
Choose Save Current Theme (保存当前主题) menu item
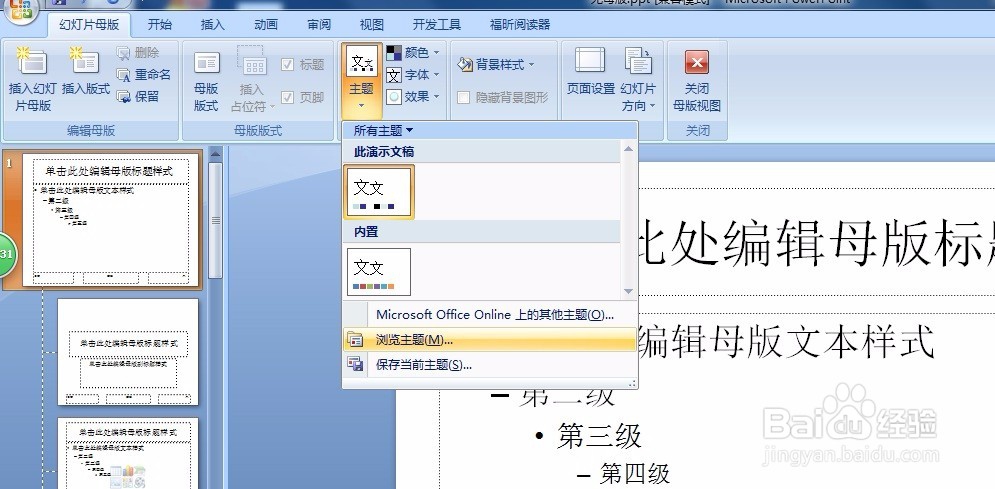[x=489, y=365]
